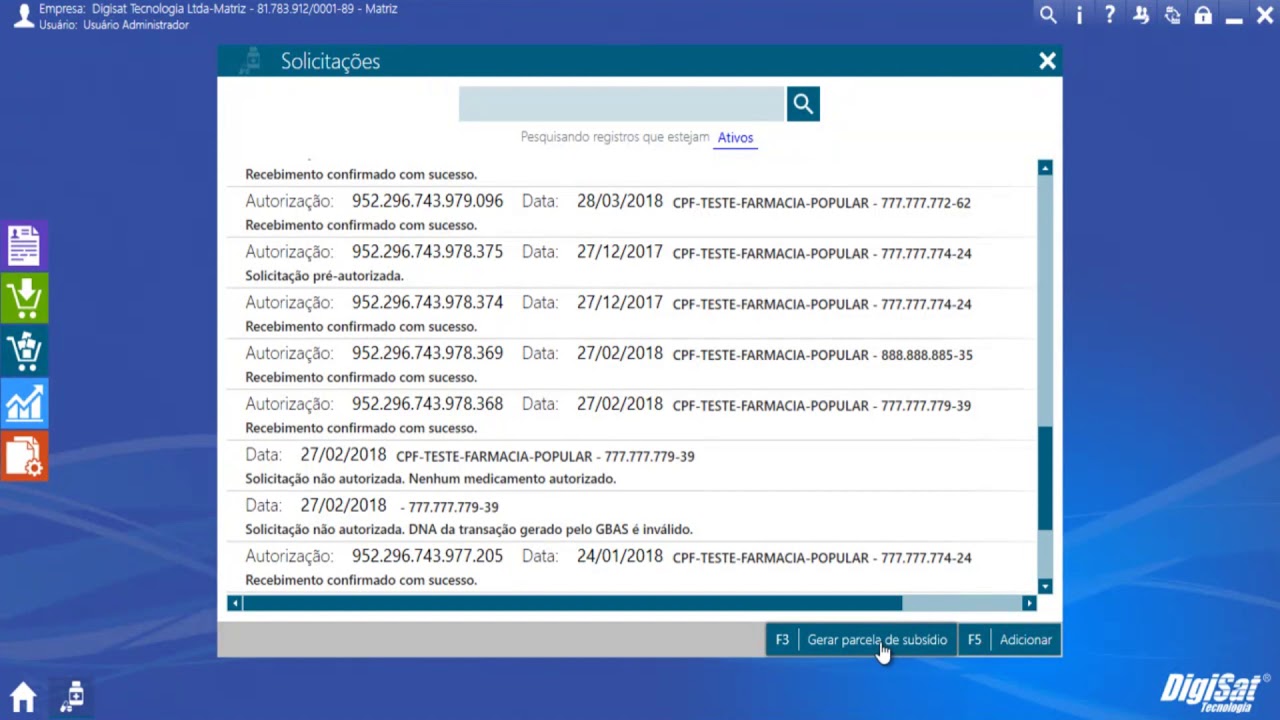Click CPF entry 777.777.772-62
The width and height of the screenshot is (1280, 720).
926,203
